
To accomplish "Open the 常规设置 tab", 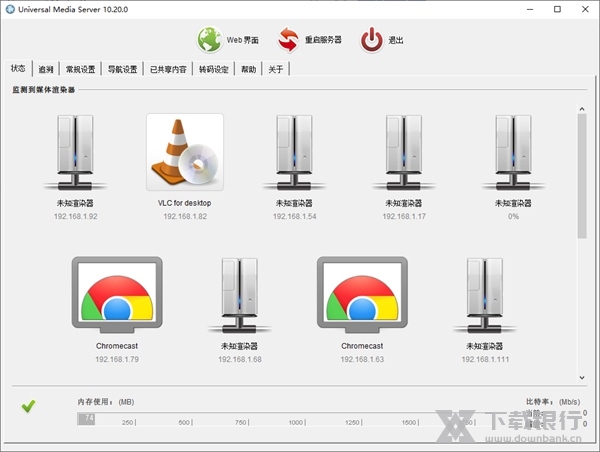I will 80,70.
